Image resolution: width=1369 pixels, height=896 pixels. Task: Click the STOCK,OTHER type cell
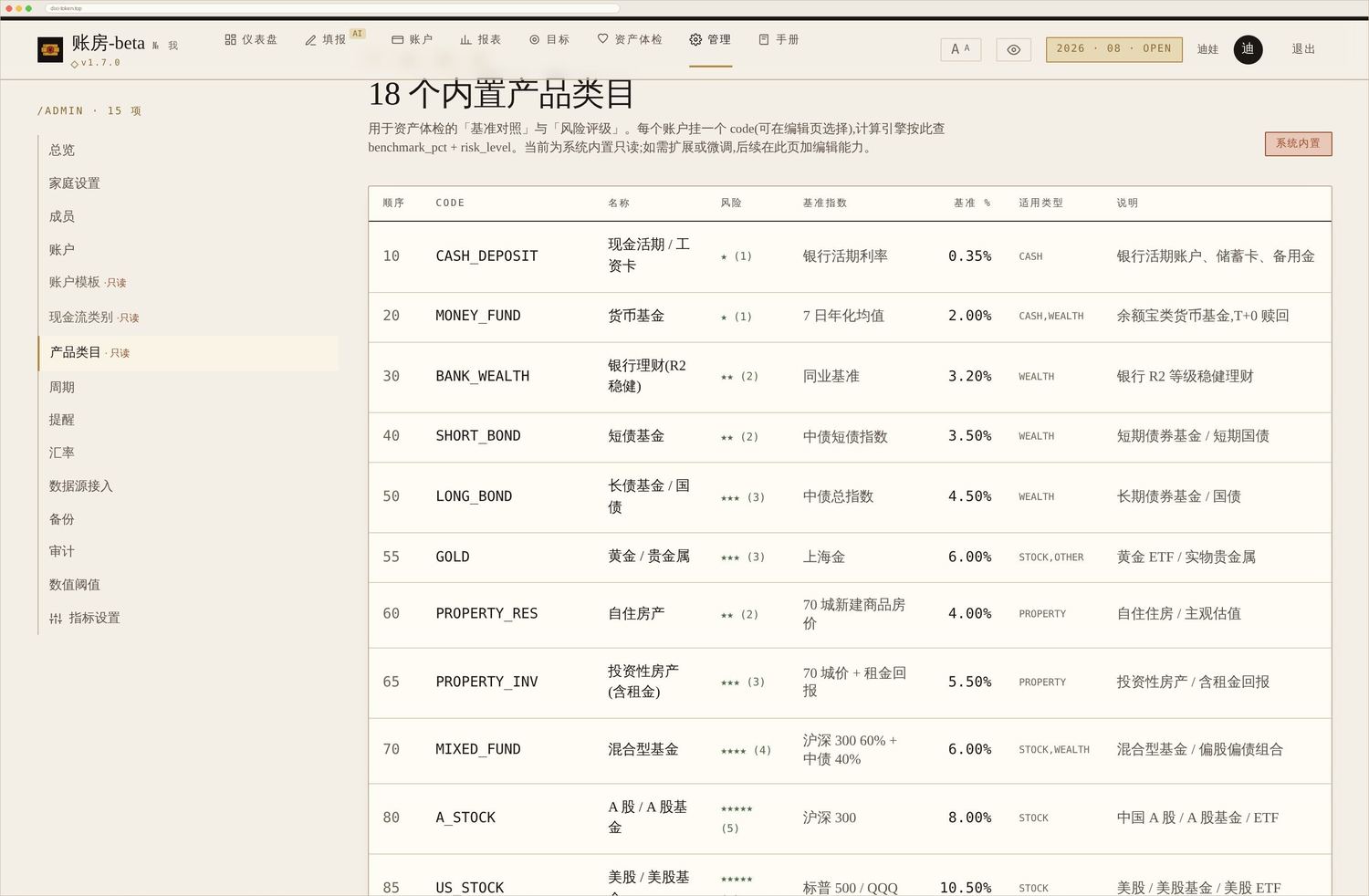click(x=1051, y=557)
